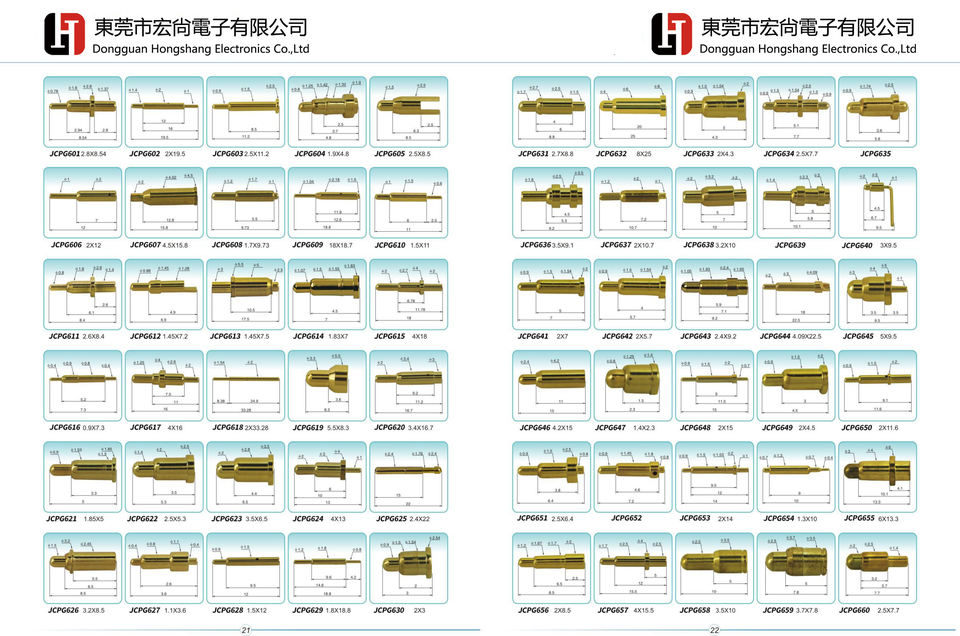Screen dimensions: 960x636
Task: View the JCPG615 pin image
Action: pos(408,294)
